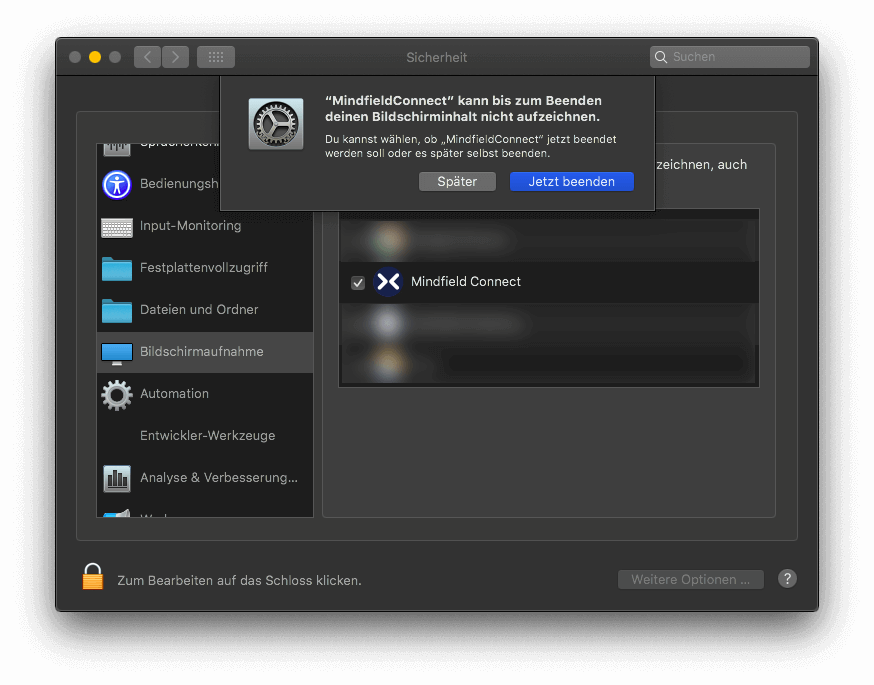Open the help question mark button

[787, 579]
